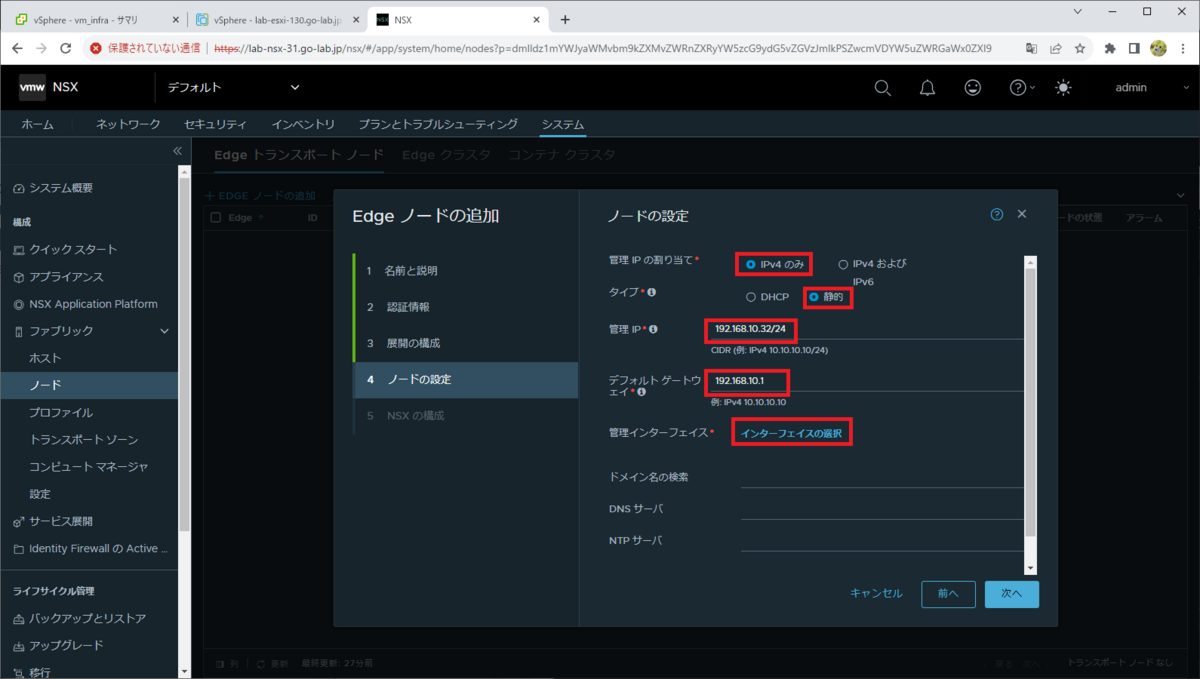
Task: Select IPv4 および IPv6 radio button
Action: (843, 264)
